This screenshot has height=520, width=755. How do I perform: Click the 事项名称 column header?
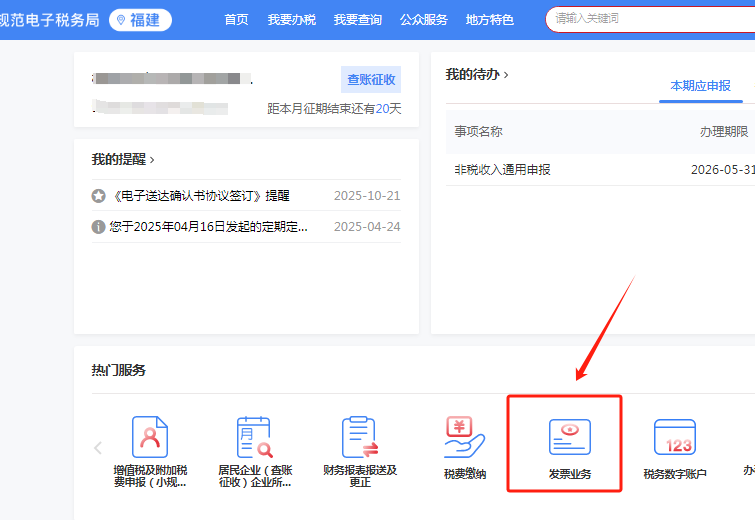478,131
